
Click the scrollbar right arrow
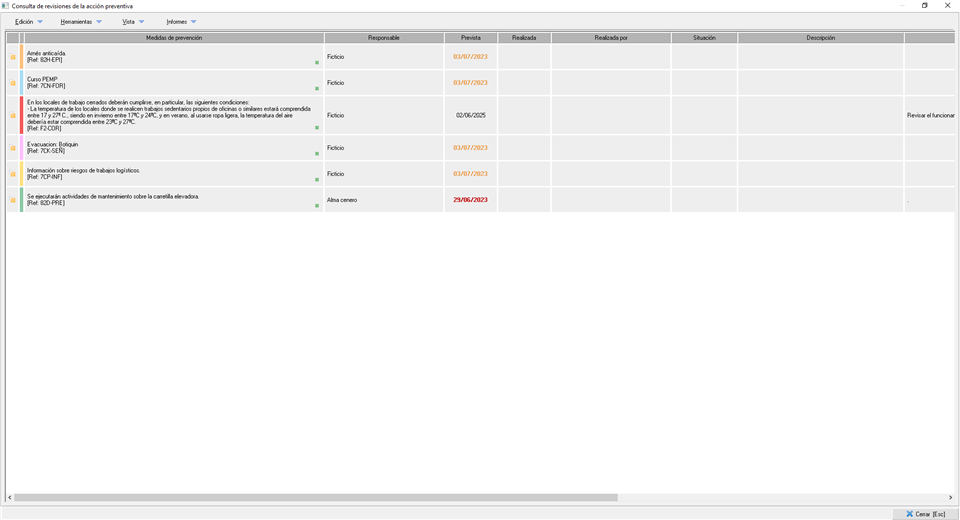pos(951,498)
